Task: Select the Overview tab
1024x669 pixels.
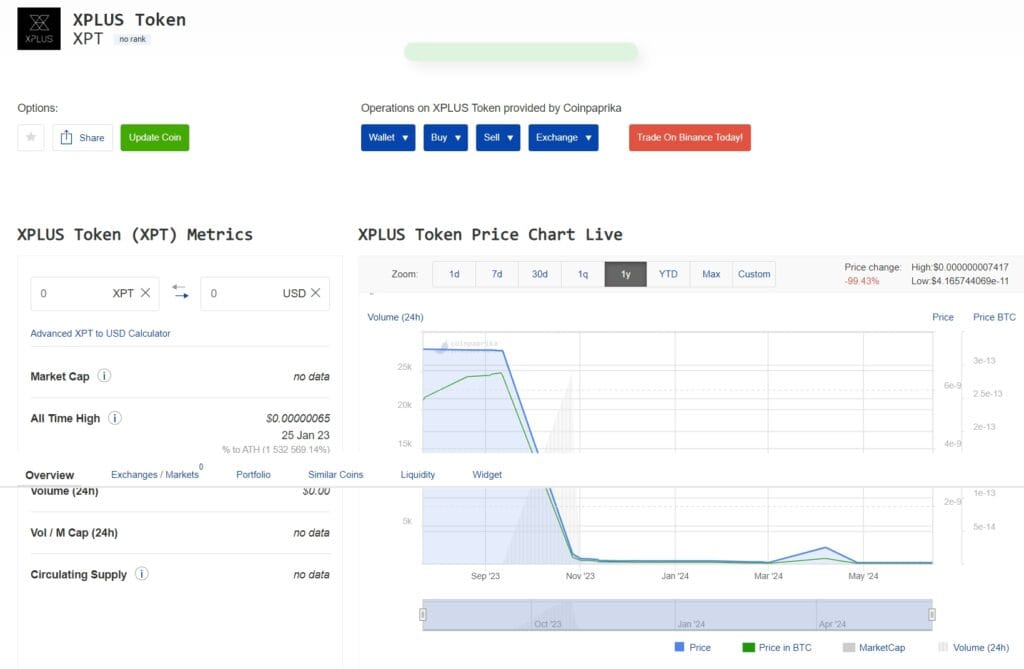Action: point(50,475)
